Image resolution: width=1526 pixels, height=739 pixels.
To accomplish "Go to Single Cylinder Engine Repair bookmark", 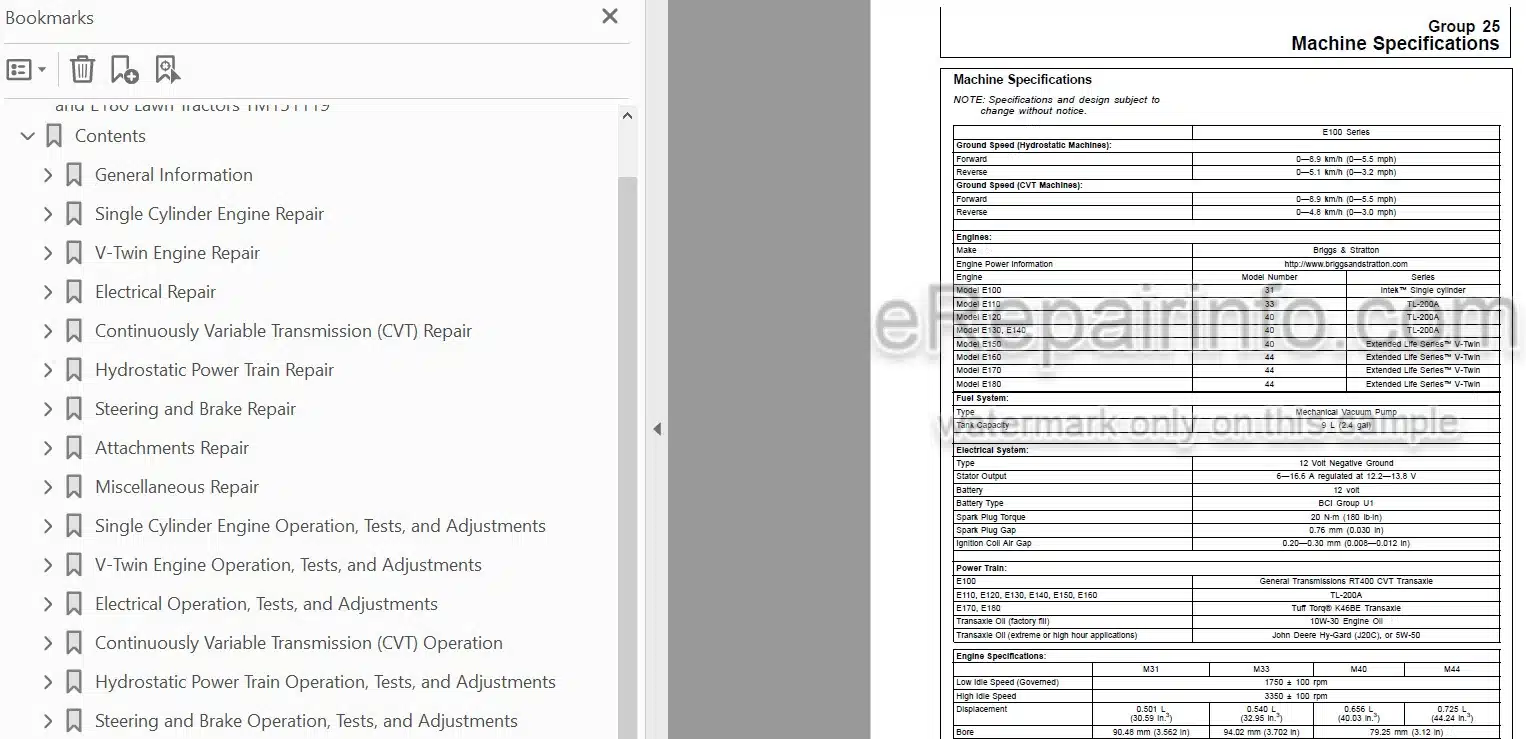I will (x=209, y=214).
